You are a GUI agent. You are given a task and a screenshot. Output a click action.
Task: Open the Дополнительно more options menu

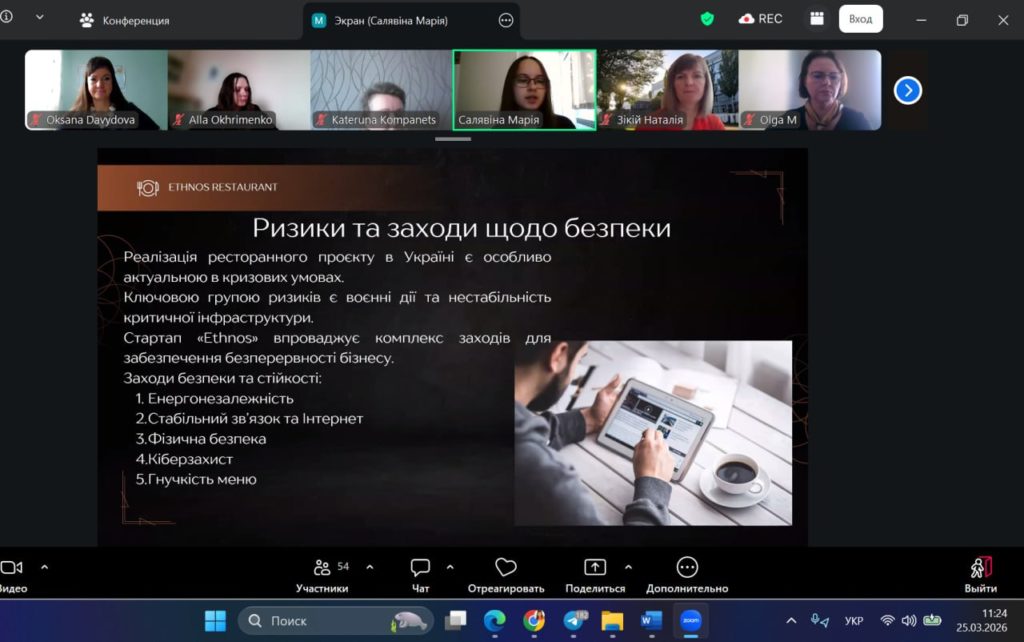(x=687, y=568)
